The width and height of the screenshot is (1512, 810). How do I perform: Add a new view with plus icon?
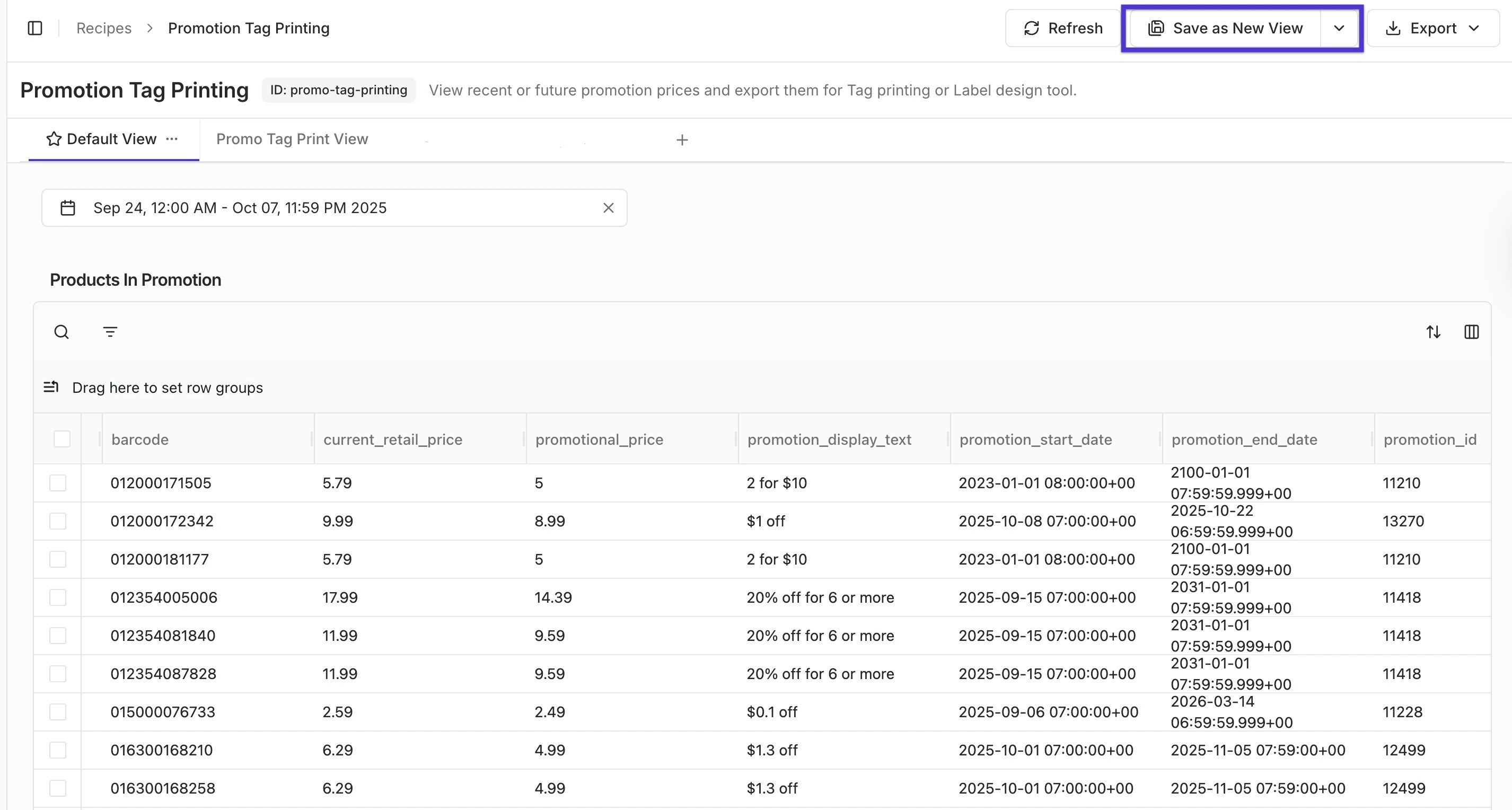pos(681,140)
